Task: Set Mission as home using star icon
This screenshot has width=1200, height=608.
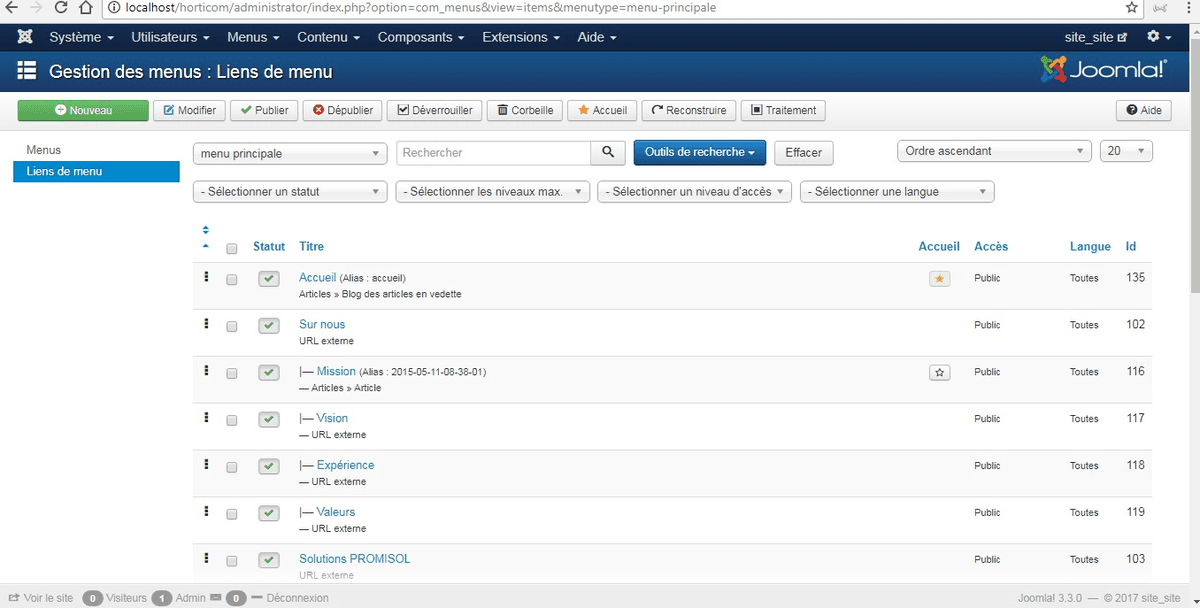Action: click(x=939, y=372)
